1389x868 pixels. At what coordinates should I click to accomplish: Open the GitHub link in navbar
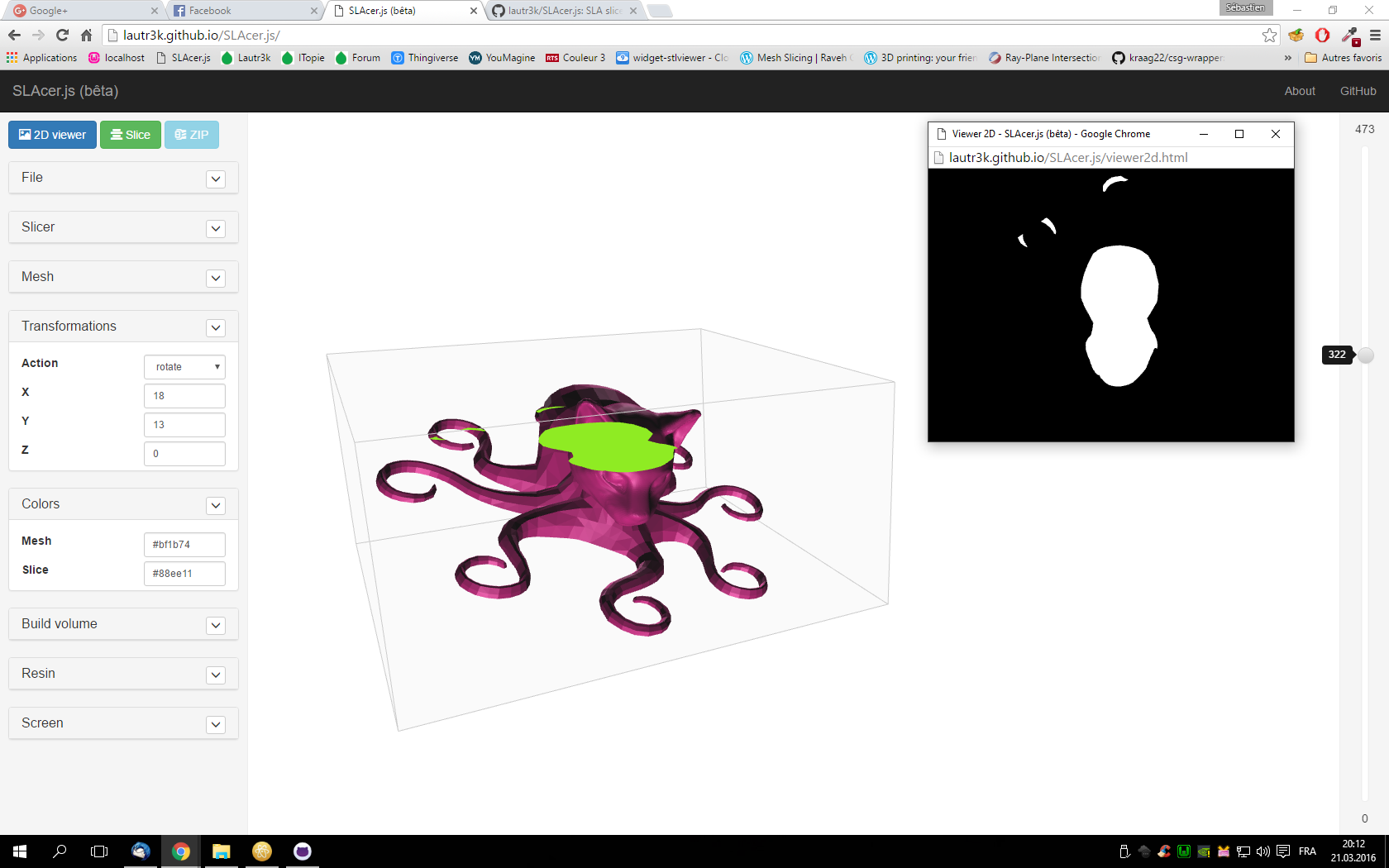tap(1358, 91)
